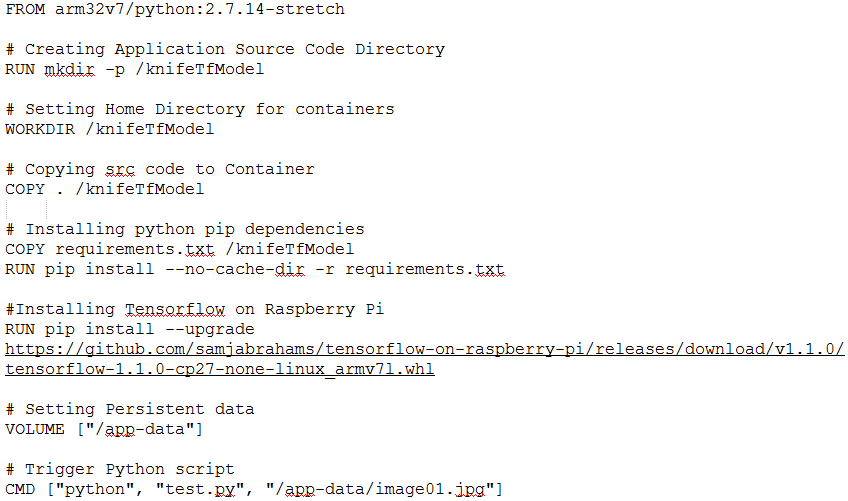Click the /app-data/image01.jpg path in CMD

380,490
